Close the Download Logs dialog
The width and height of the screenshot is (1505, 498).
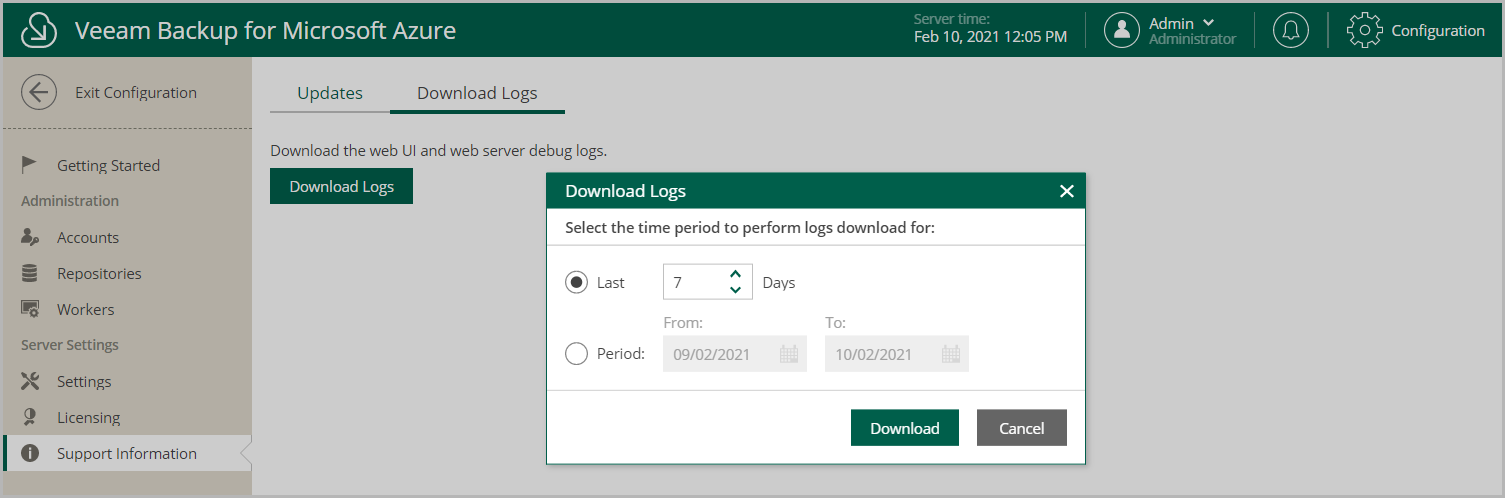coord(1066,191)
